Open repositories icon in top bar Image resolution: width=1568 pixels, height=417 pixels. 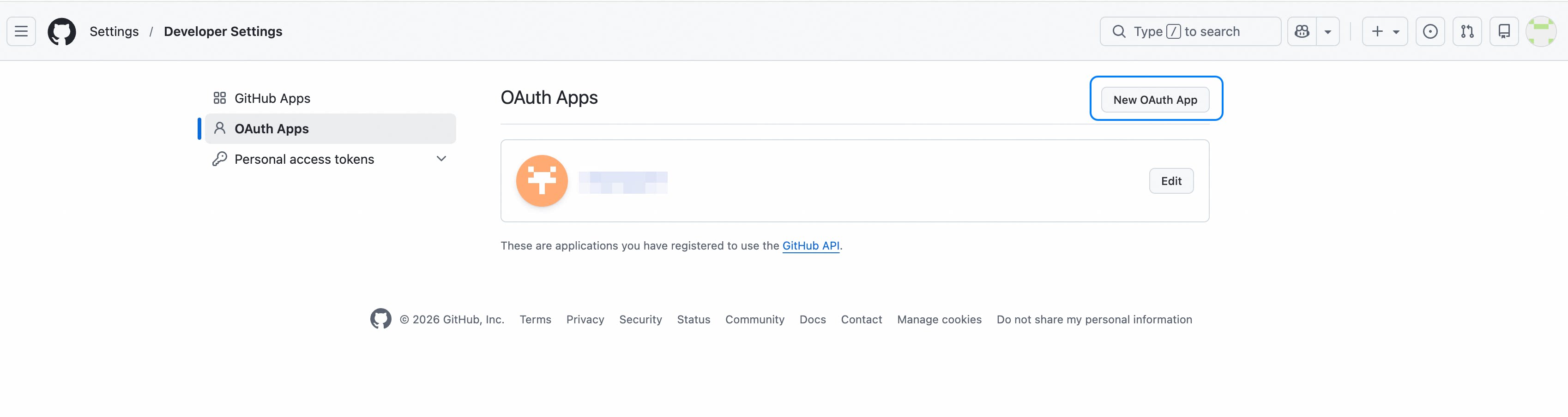coord(1504,31)
